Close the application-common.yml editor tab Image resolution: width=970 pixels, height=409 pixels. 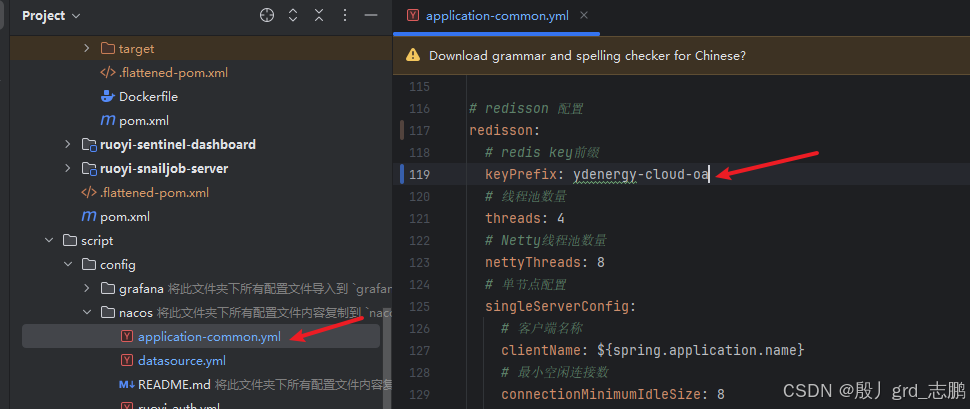tap(585, 15)
